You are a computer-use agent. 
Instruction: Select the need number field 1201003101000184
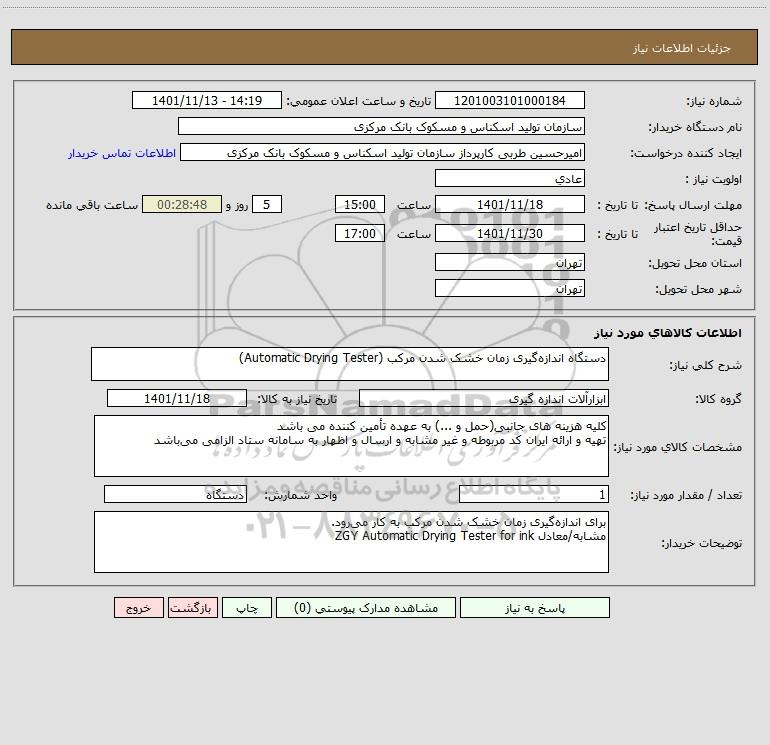[510, 100]
